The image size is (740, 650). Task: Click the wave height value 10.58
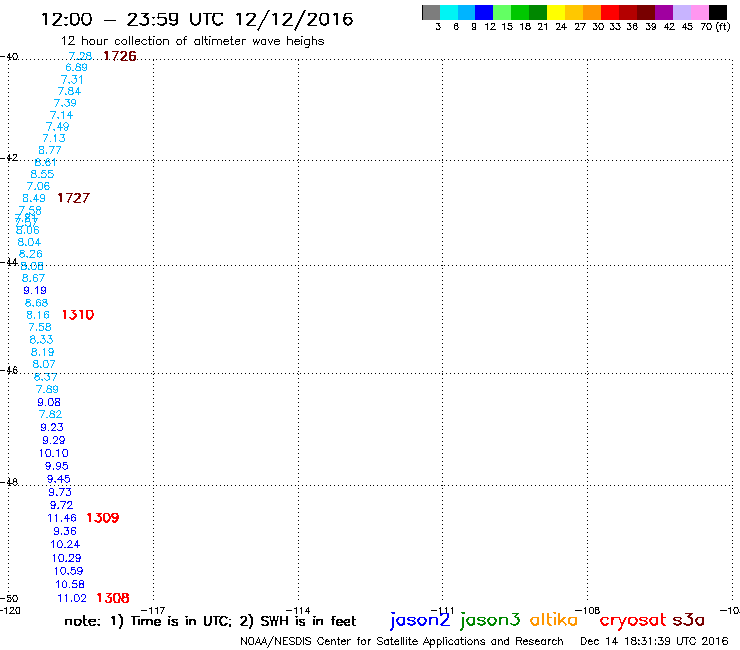click(70, 584)
